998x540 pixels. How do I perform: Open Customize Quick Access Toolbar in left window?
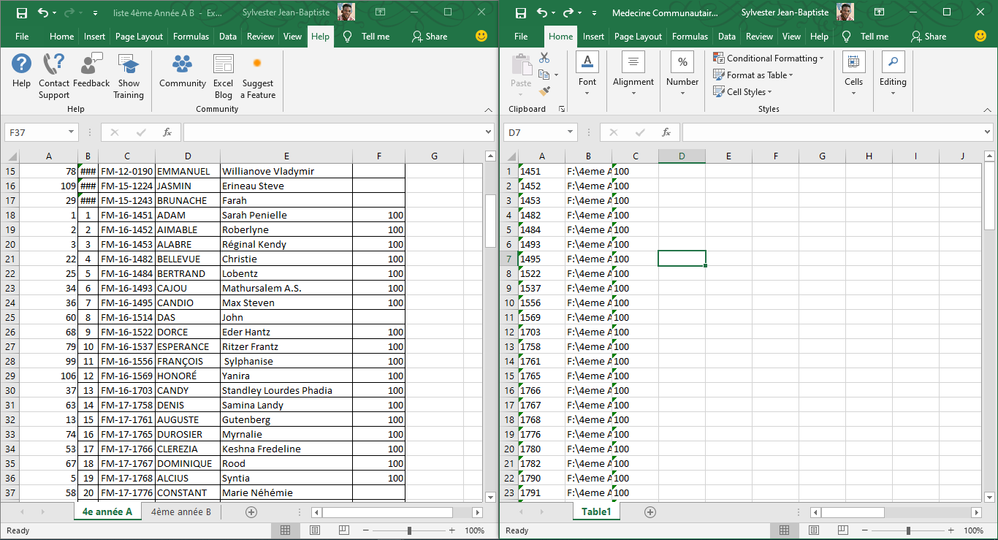click(x=95, y=13)
